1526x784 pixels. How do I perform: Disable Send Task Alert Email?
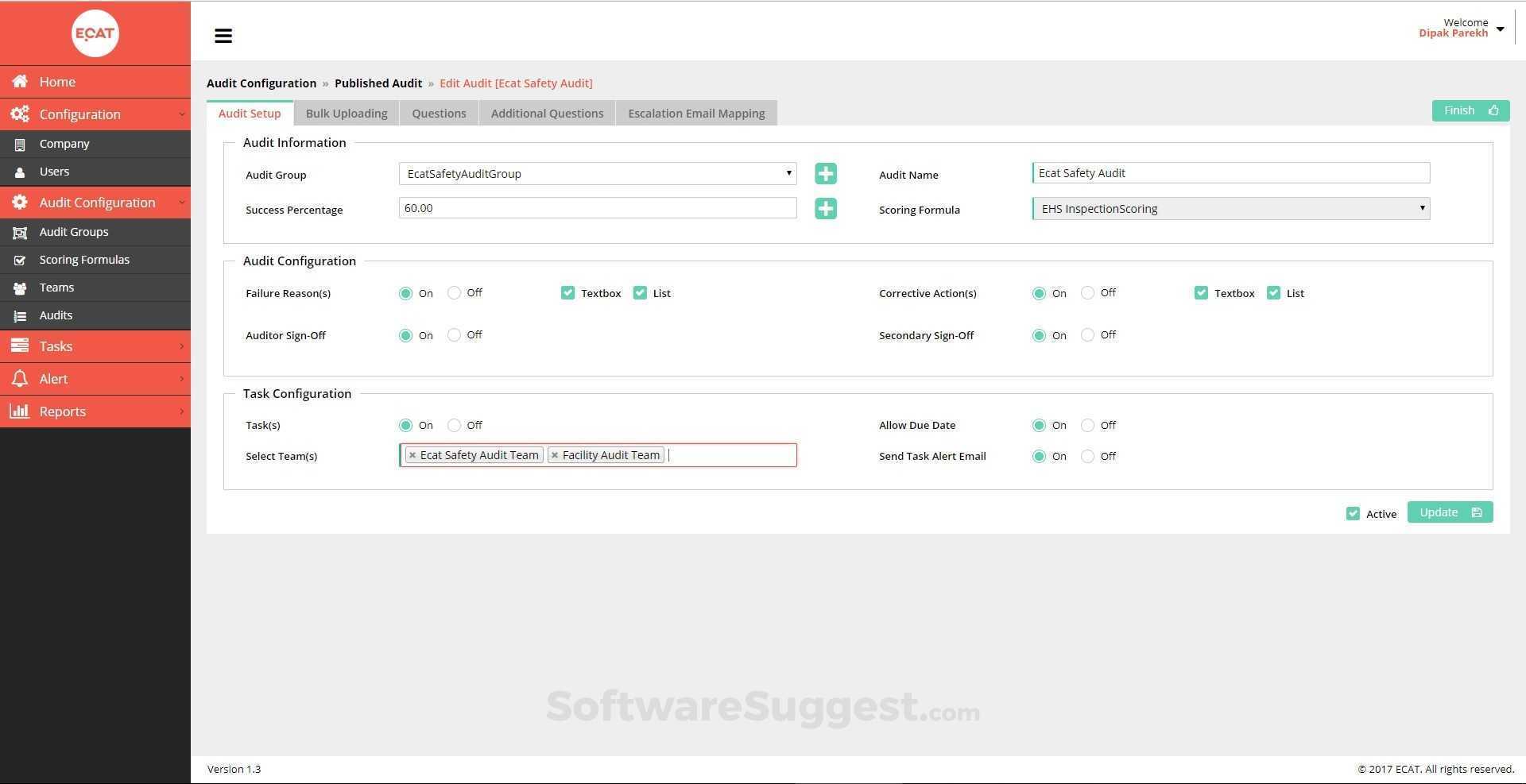coord(1087,456)
